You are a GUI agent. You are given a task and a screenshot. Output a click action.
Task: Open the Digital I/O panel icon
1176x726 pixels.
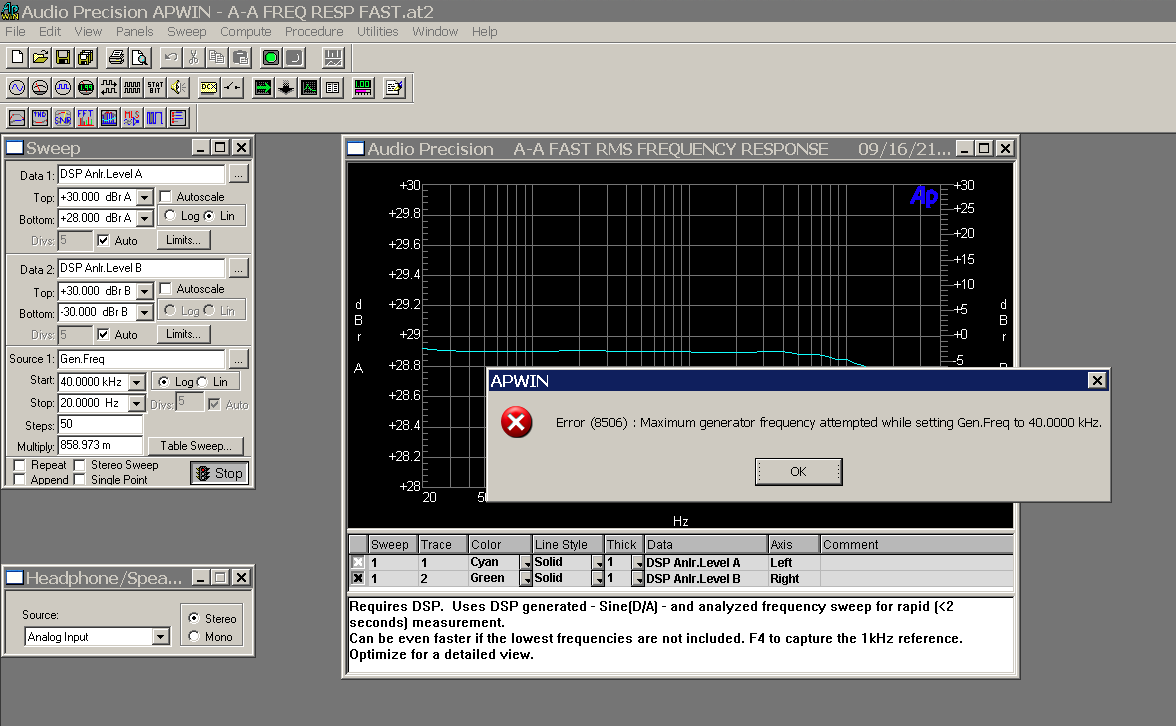tap(110, 88)
